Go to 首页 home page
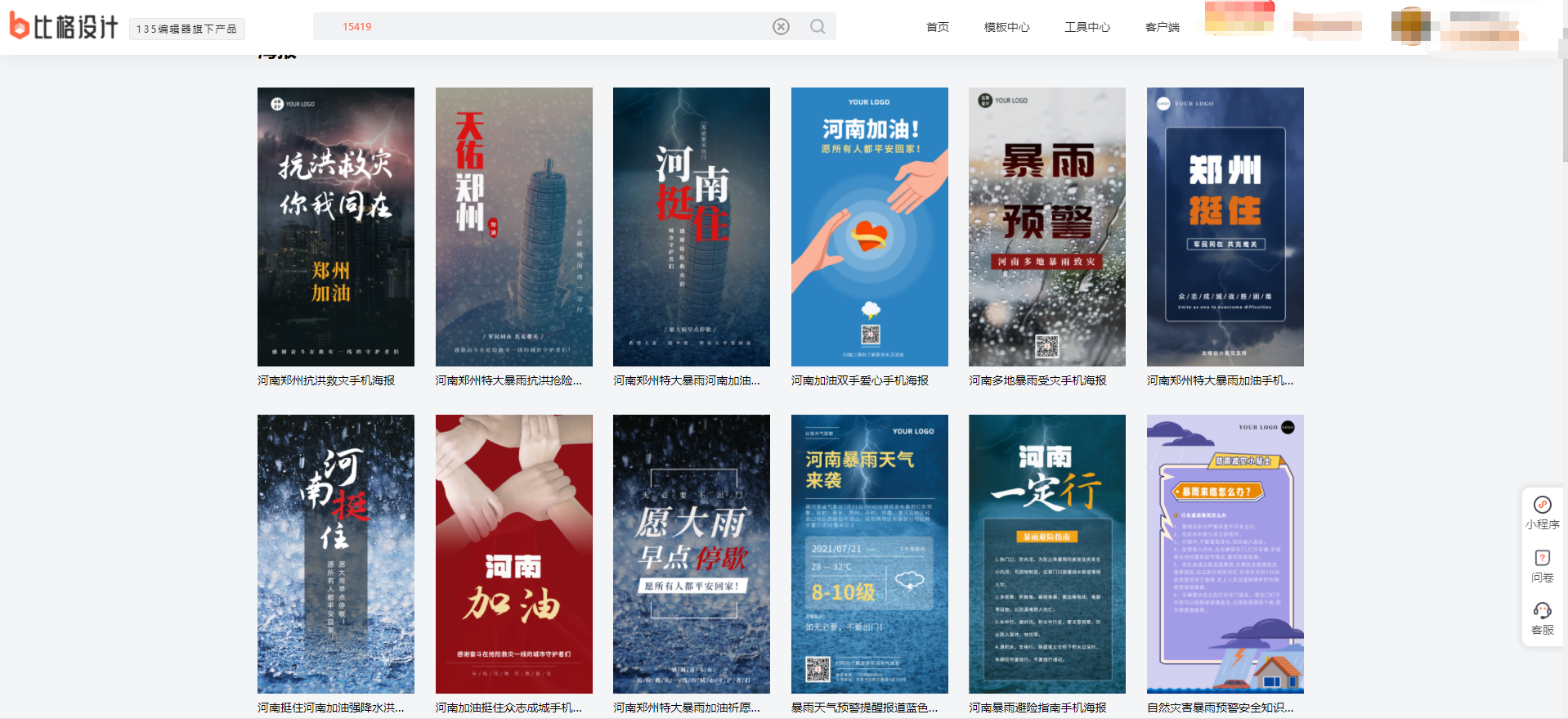This screenshot has height=719, width=1568. (x=937, y=27)
